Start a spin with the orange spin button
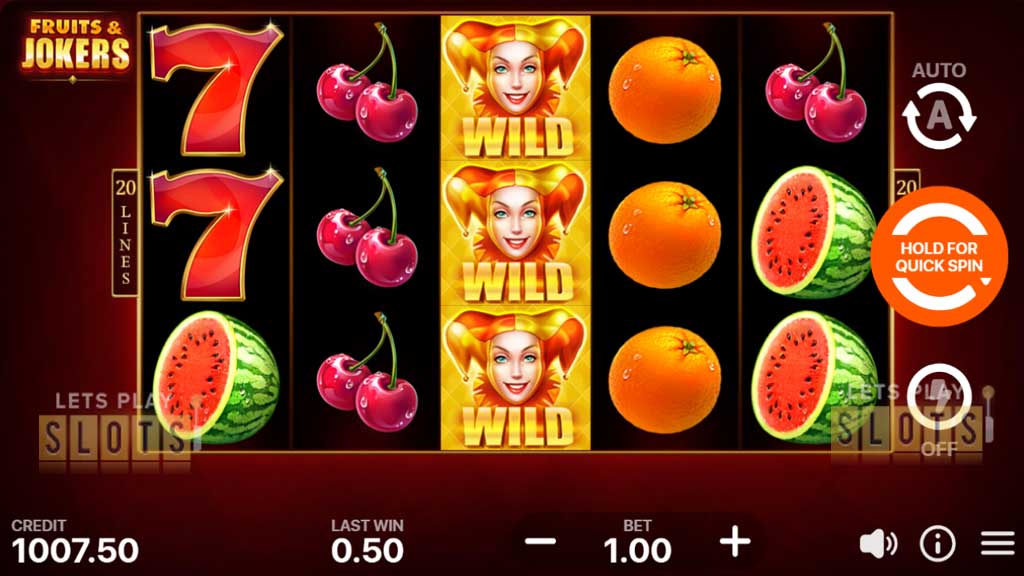Viewport: 1024px width, 576px height. pyautogui.click(x=938, y=256)
